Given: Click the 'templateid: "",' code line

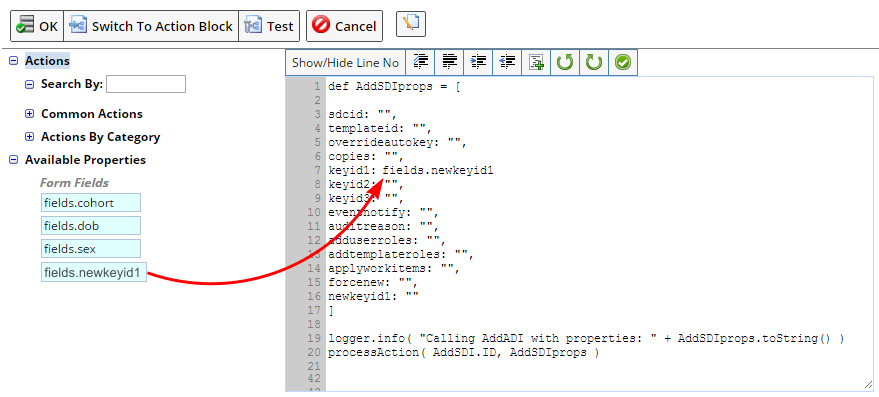Looking at the screenshot, I should [380, 128].
